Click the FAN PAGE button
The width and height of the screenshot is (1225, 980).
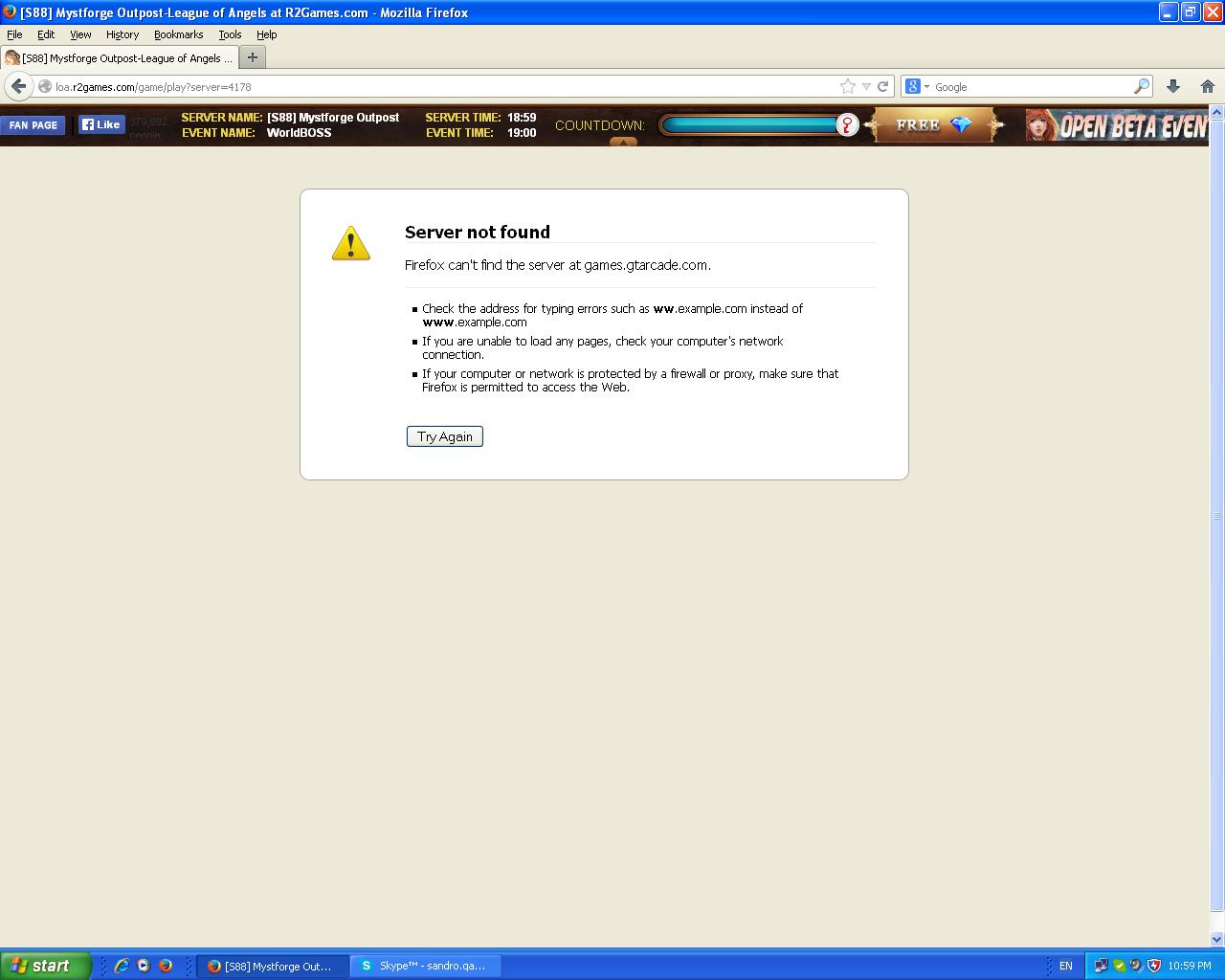point(33,125)
